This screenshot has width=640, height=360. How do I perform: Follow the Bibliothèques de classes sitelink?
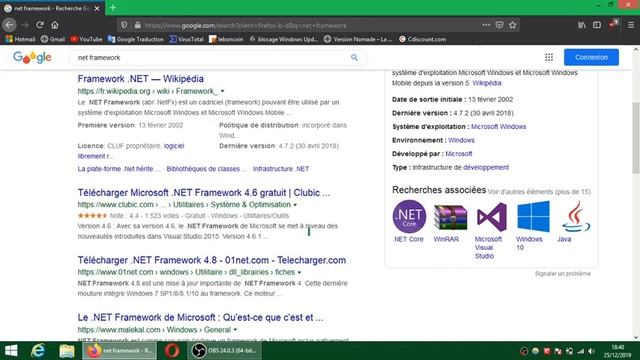click(207, 169)
